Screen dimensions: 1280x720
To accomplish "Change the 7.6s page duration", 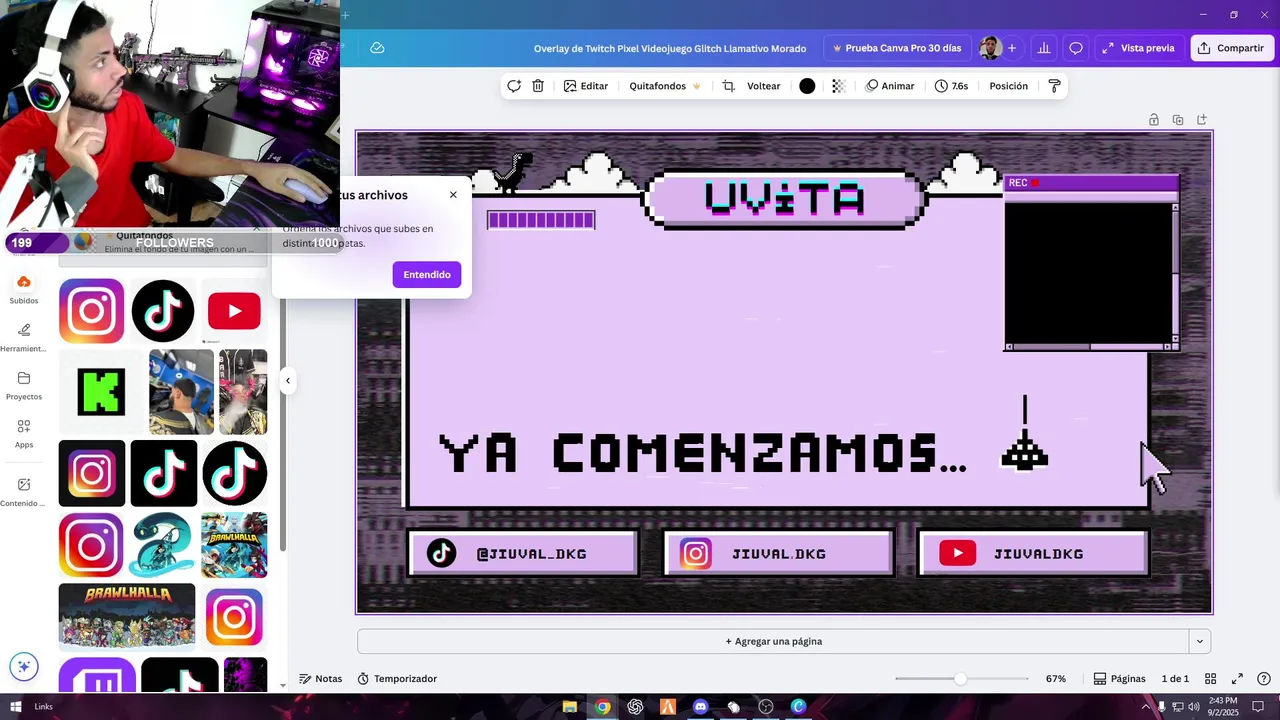I will tap(951, 86).
